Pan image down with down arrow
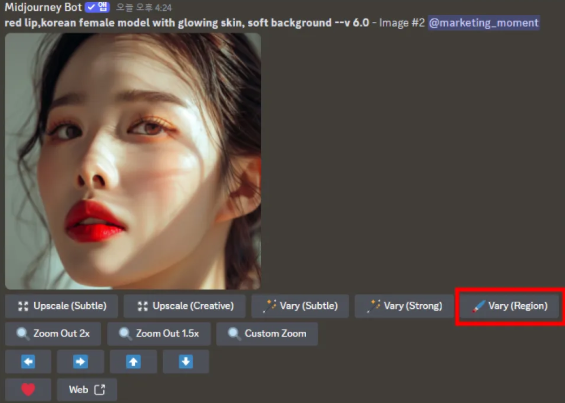Image resolution: width=565 pixels, height=403 pixels. (x=186, y=362)
